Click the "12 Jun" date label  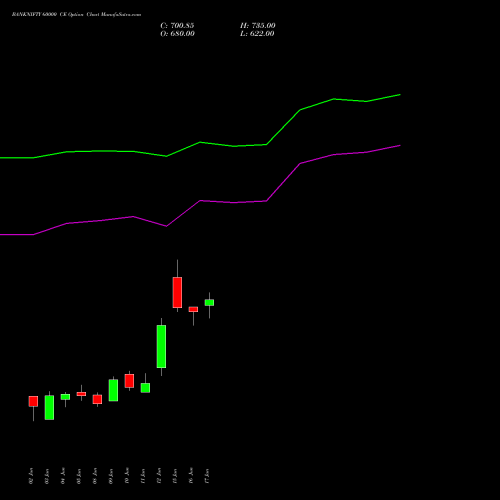159,476
